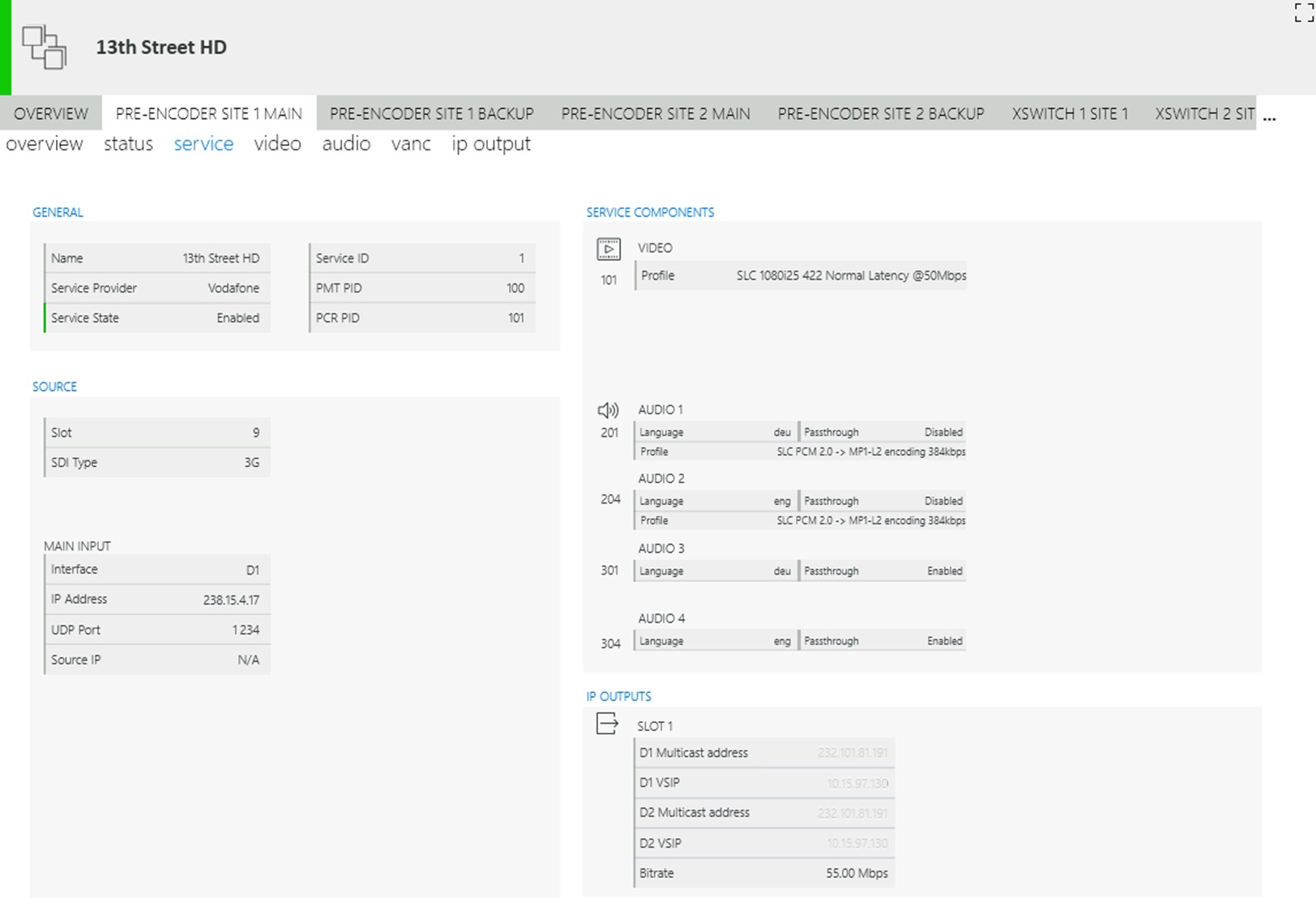Select the PRE-ENCODER SITE 2 MAIN tab
This screenshot has height=912, width=1316.
coord(656,113)
